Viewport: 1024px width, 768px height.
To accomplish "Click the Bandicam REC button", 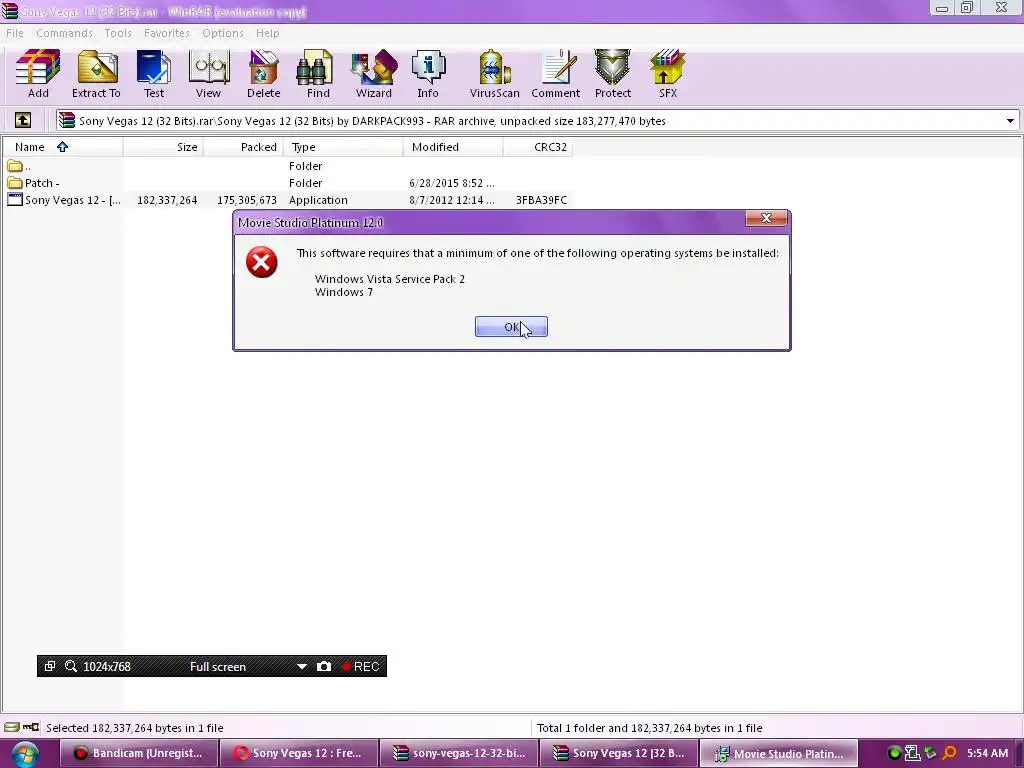I will pos(360,666).
